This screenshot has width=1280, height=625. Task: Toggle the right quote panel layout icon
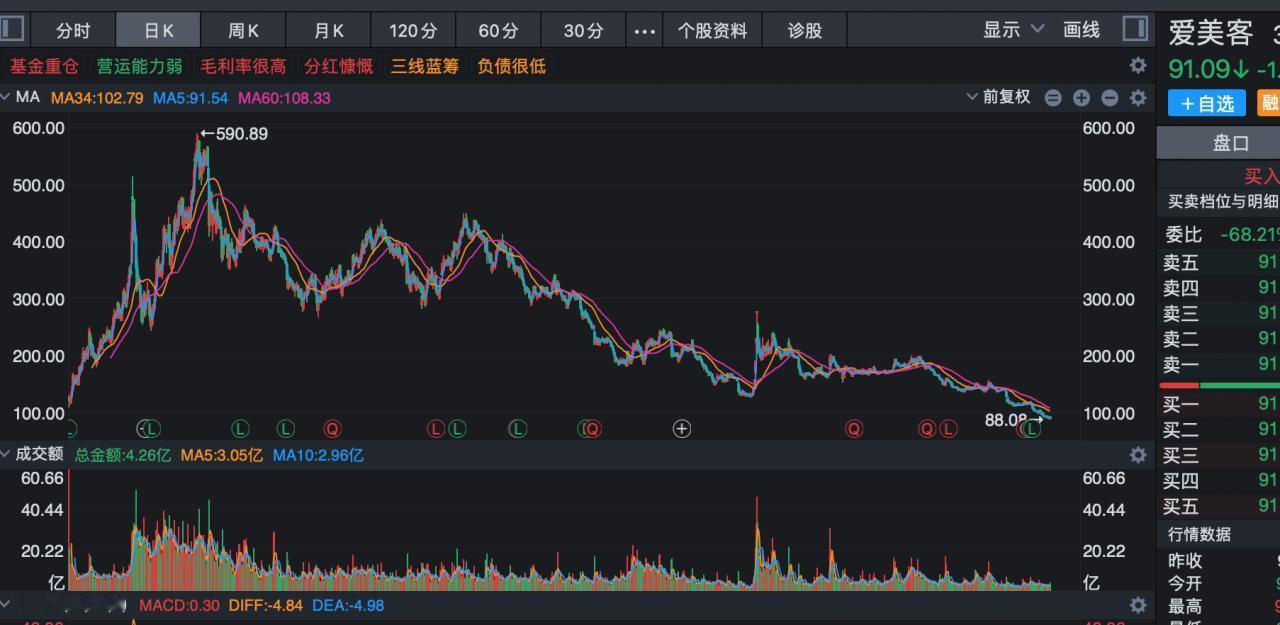coord(1135,29)
